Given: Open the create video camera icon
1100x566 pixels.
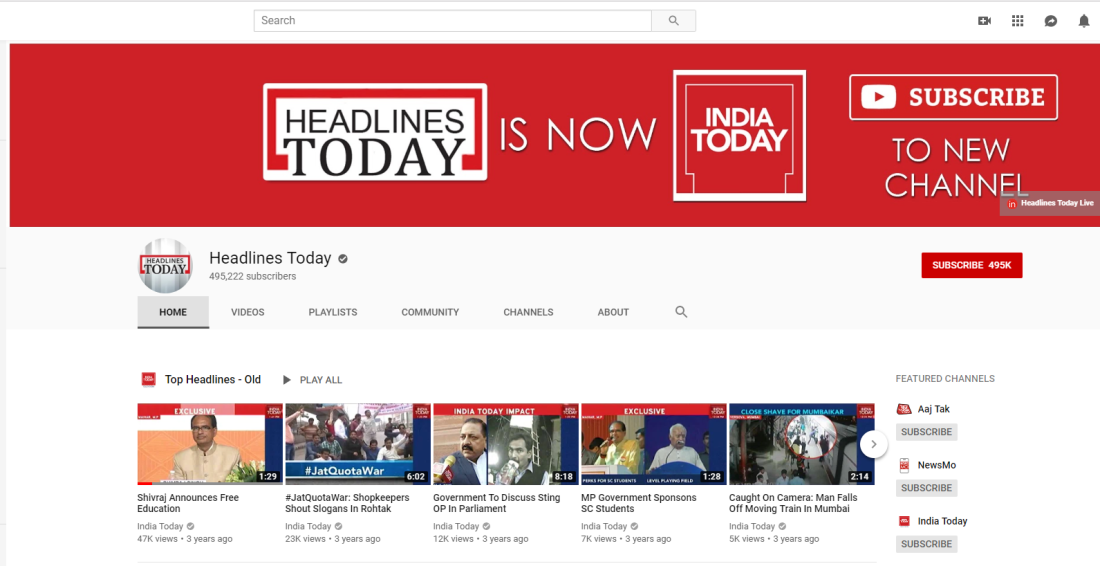Looking at the screenshot, I should point(984,21).
